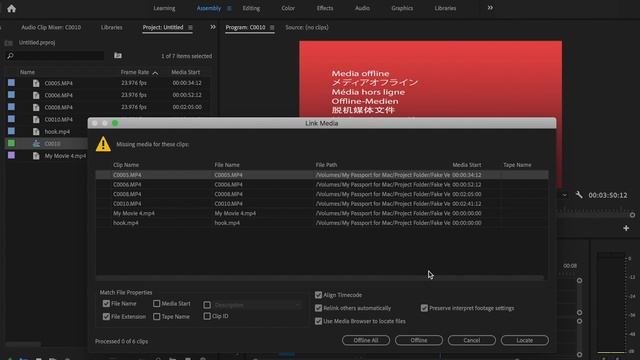Screen dimensions: 640x360
Task: Enable the Media Start checkbox
Action: pos(156,303)
